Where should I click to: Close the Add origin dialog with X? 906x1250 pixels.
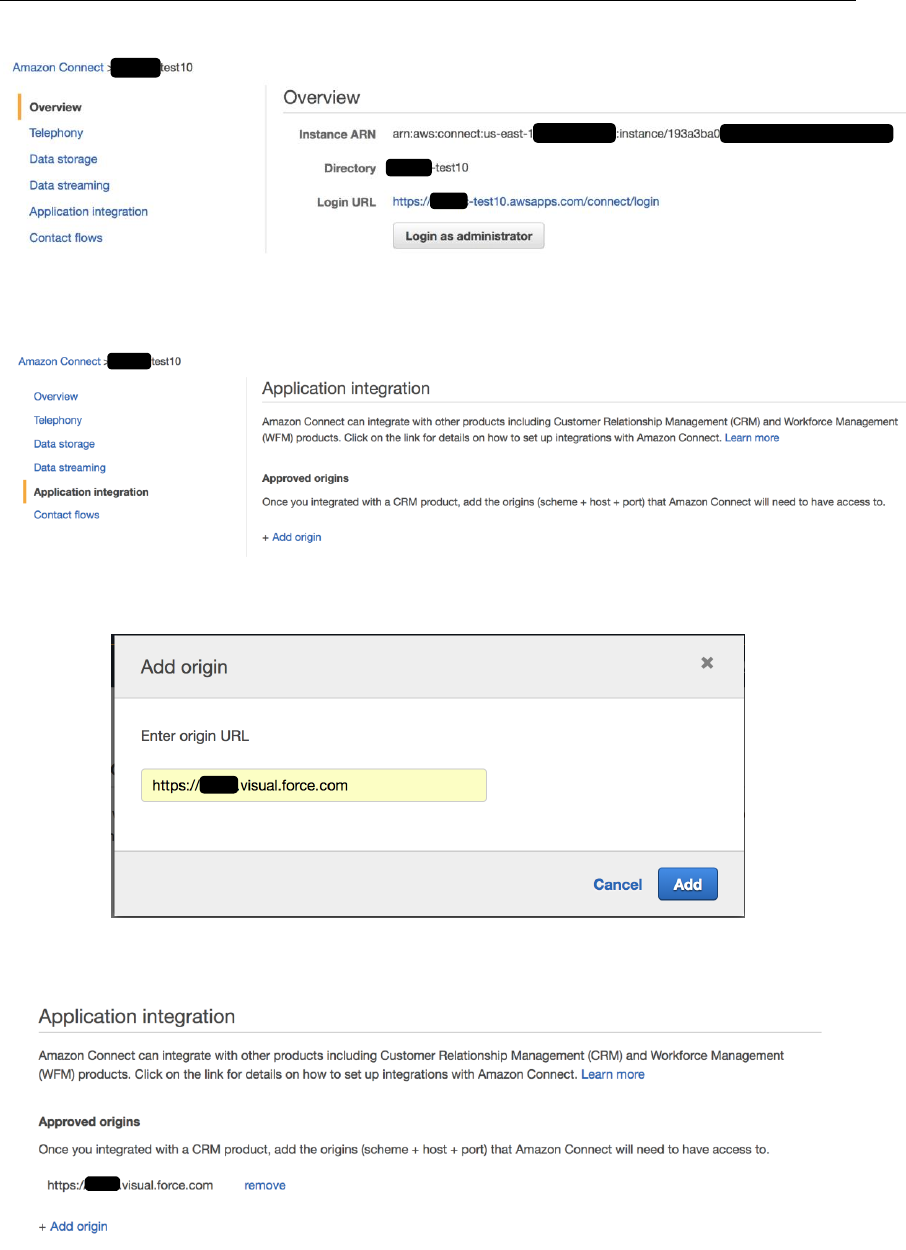tap(707, 663)
